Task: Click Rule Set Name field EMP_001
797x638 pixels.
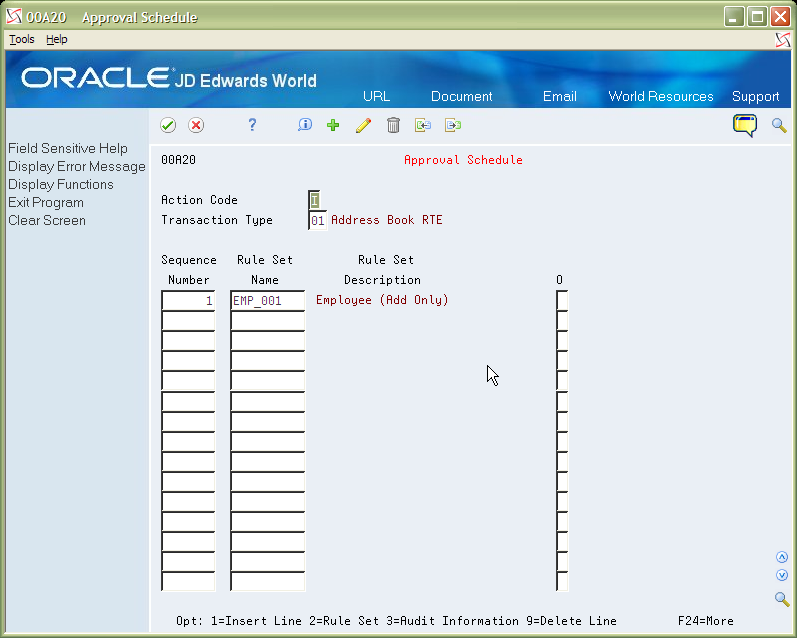Action: coord(267,300)
